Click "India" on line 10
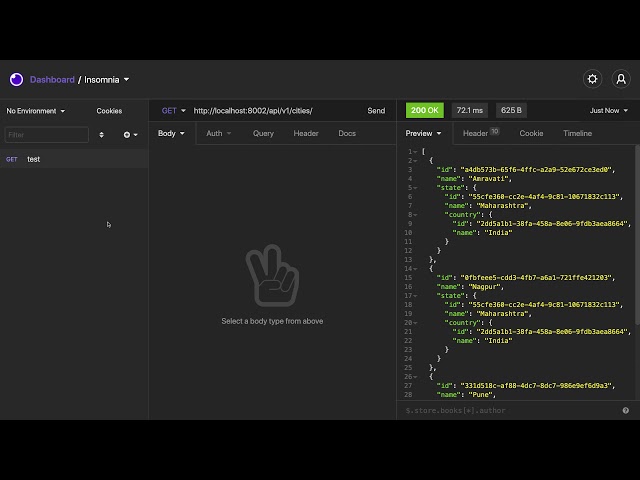This screenshot has width=640, height=480. [498, 233]
